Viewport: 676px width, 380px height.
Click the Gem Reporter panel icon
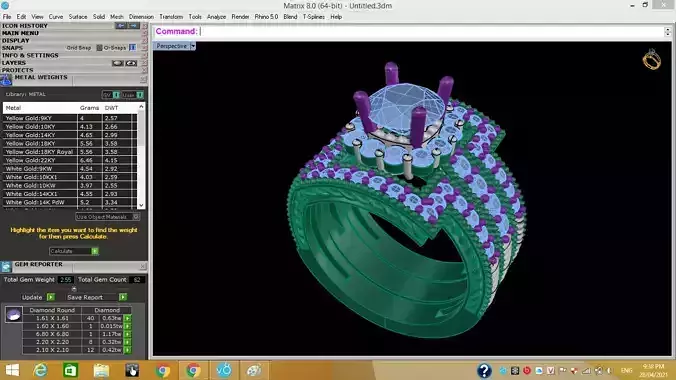pyautogui.click(x=6, y=267)
